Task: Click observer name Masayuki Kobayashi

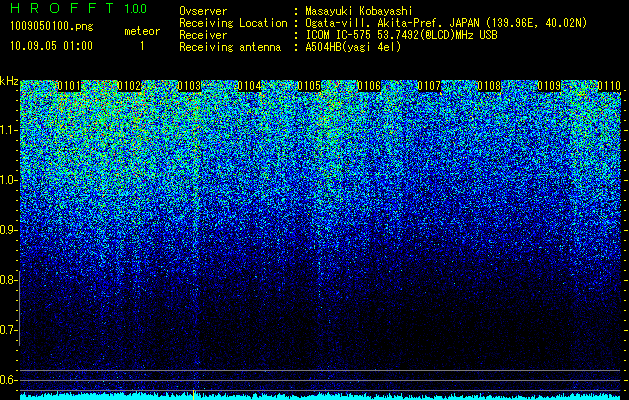Action: tap(359, 11)
